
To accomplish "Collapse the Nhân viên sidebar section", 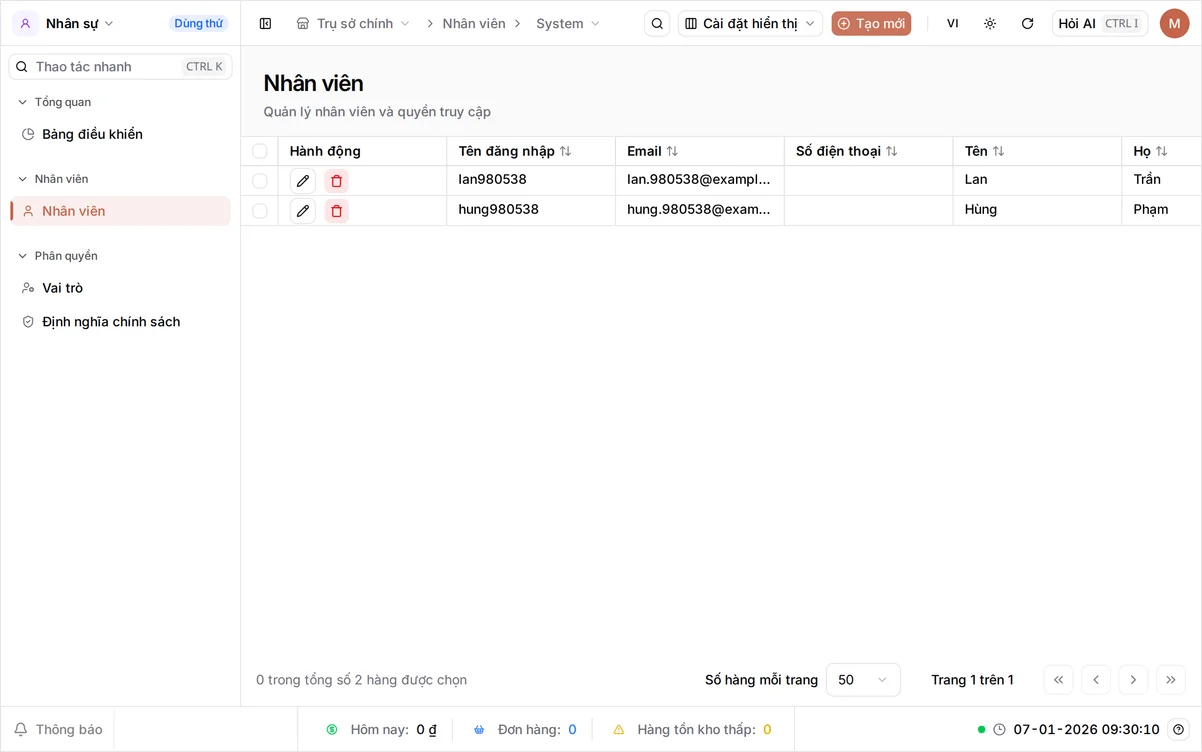I will pyautogui.click(x=53, y=179).
